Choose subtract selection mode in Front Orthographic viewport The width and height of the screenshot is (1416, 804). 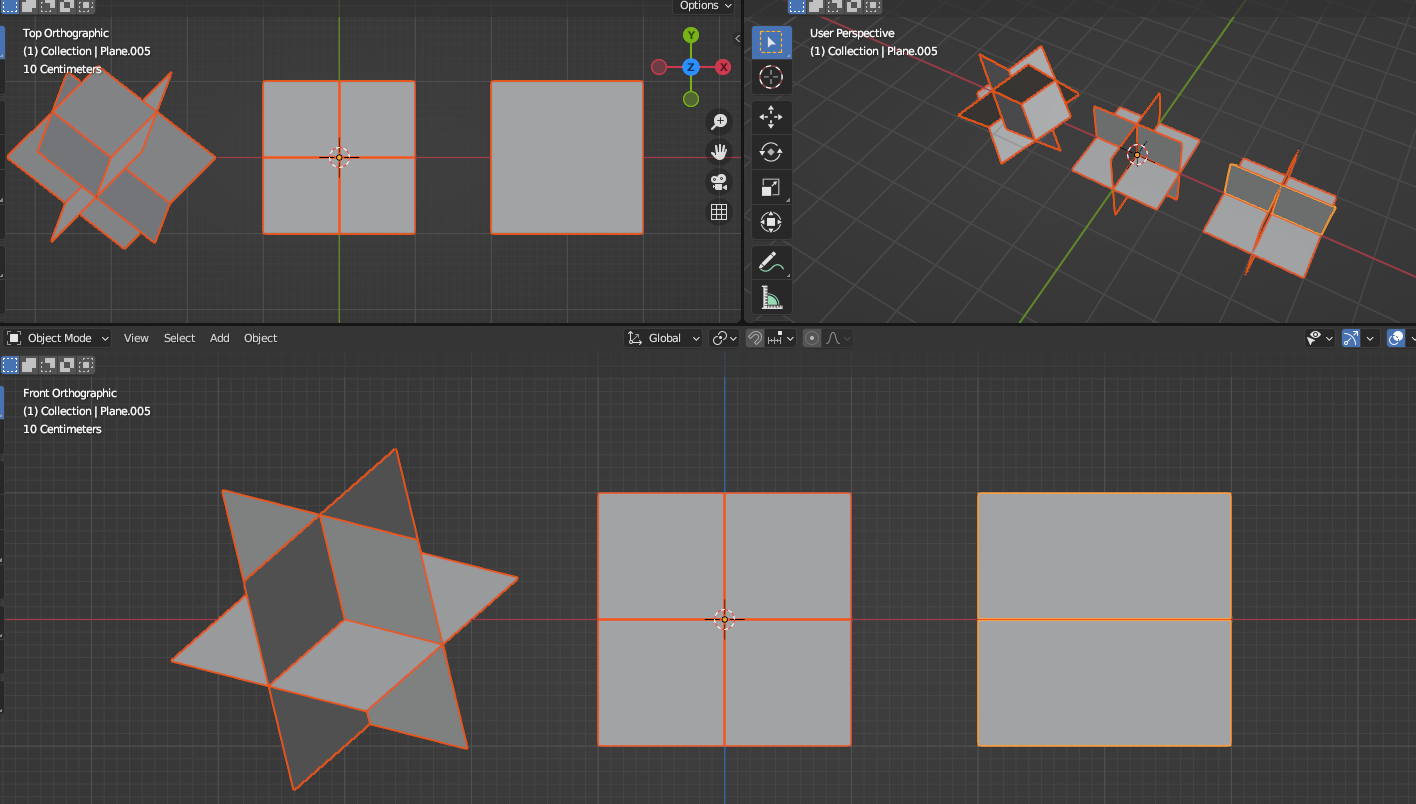point(48,365)
